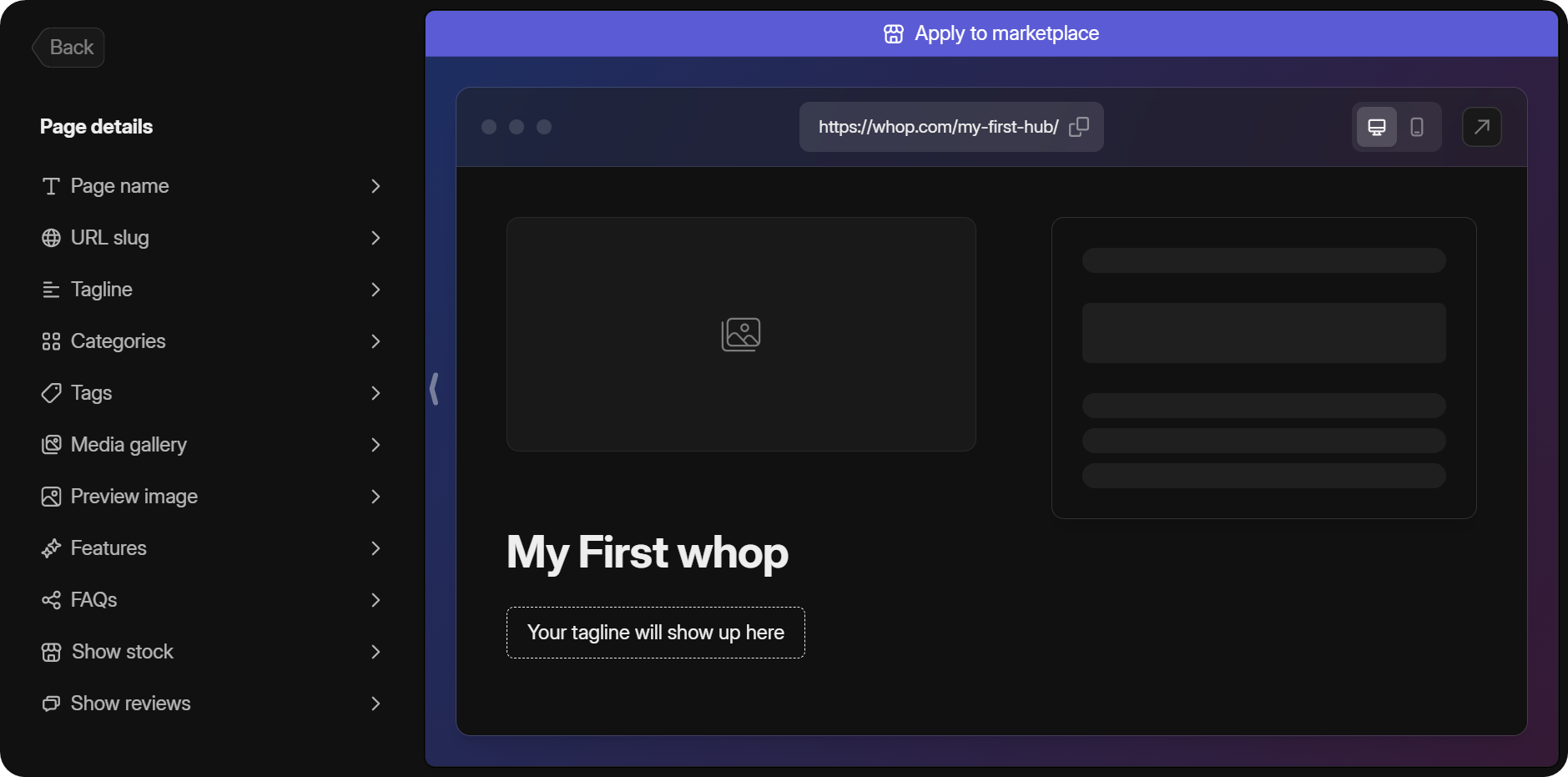Click the marketplace icon in the top banner

893,33
